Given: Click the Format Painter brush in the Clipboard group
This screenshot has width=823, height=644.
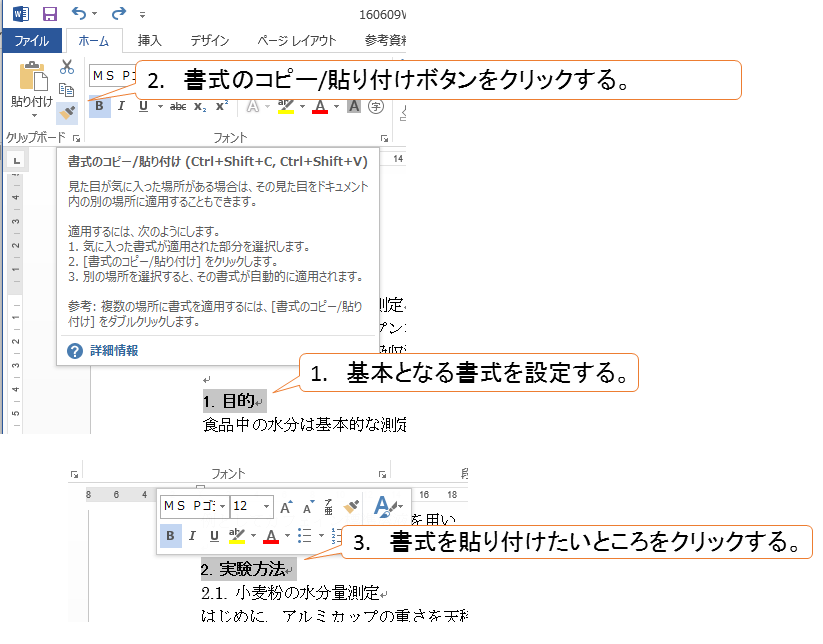Looking at the screenshot, I should [x=67, y=112].
